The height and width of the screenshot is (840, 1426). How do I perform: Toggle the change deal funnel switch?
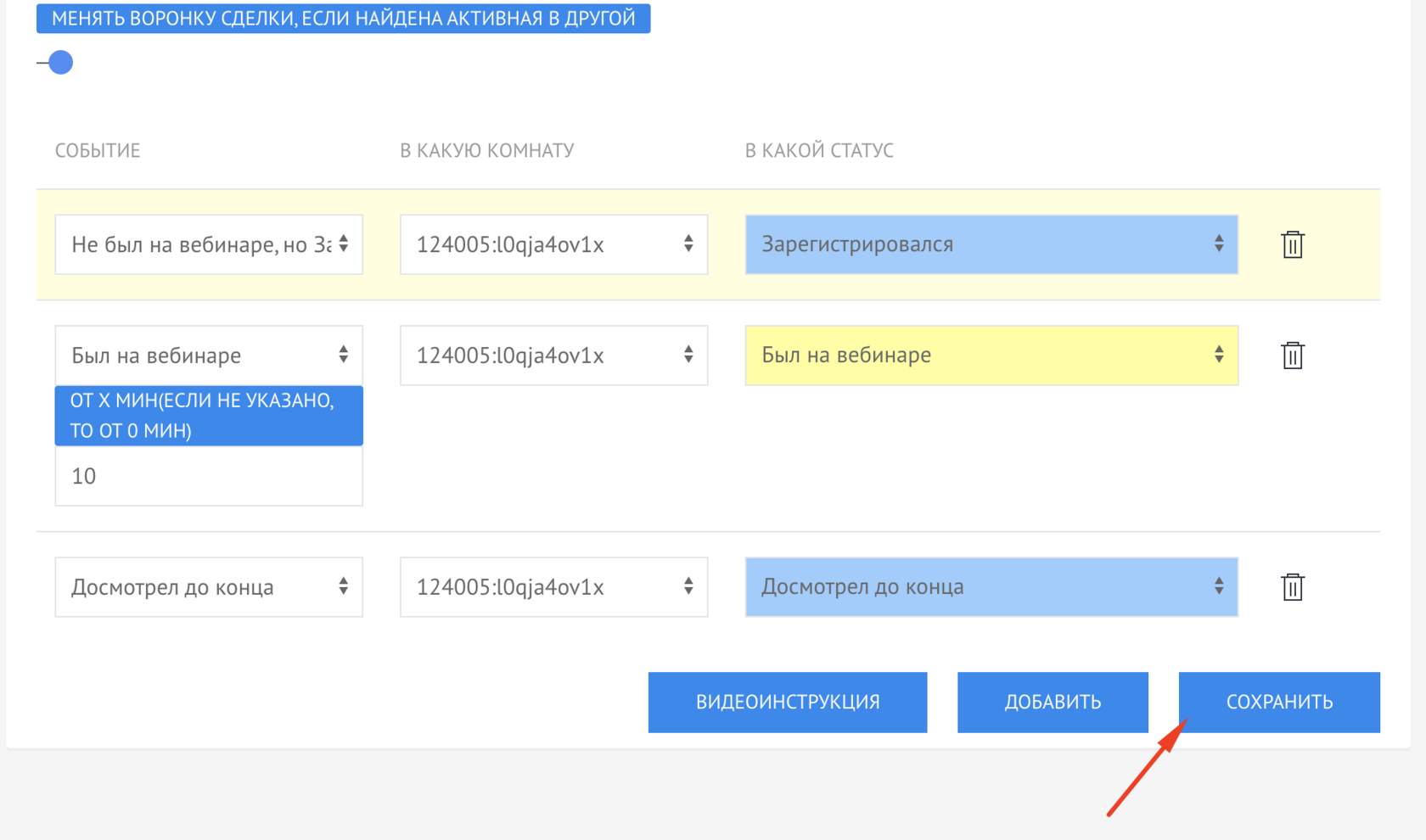pos(57,62)
